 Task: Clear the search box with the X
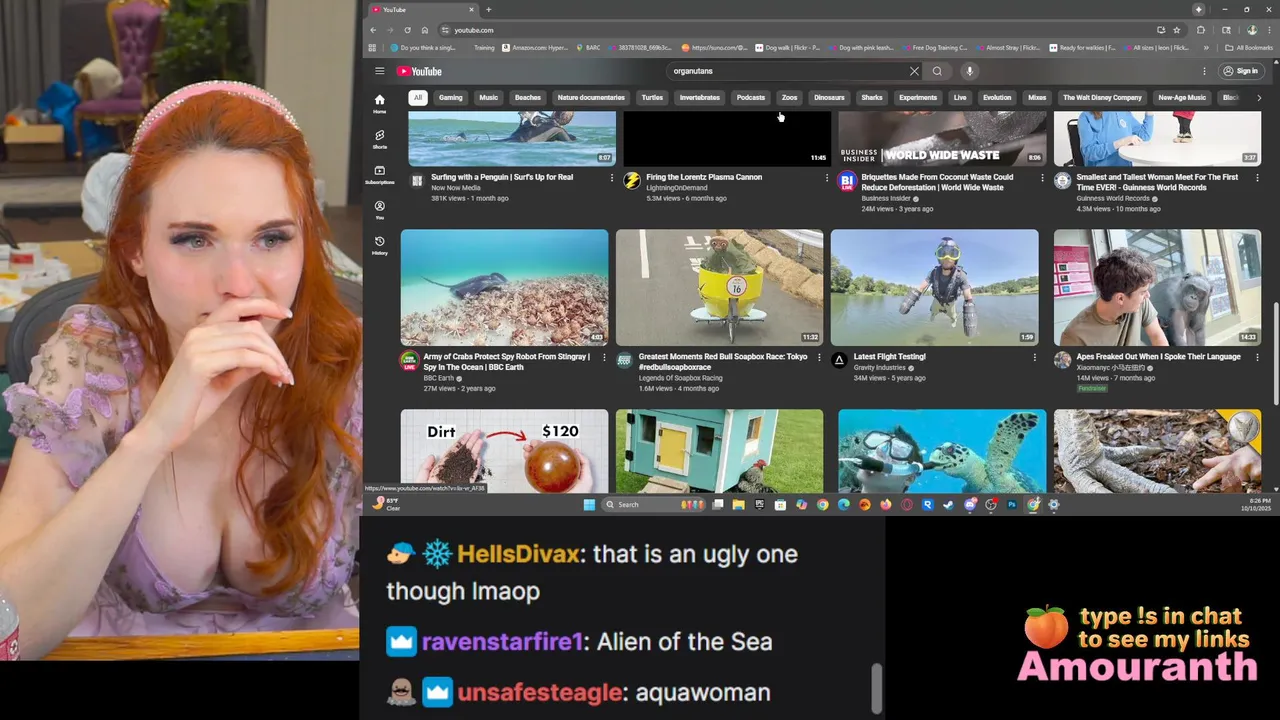pyautogui.click(x=914, y=71)
